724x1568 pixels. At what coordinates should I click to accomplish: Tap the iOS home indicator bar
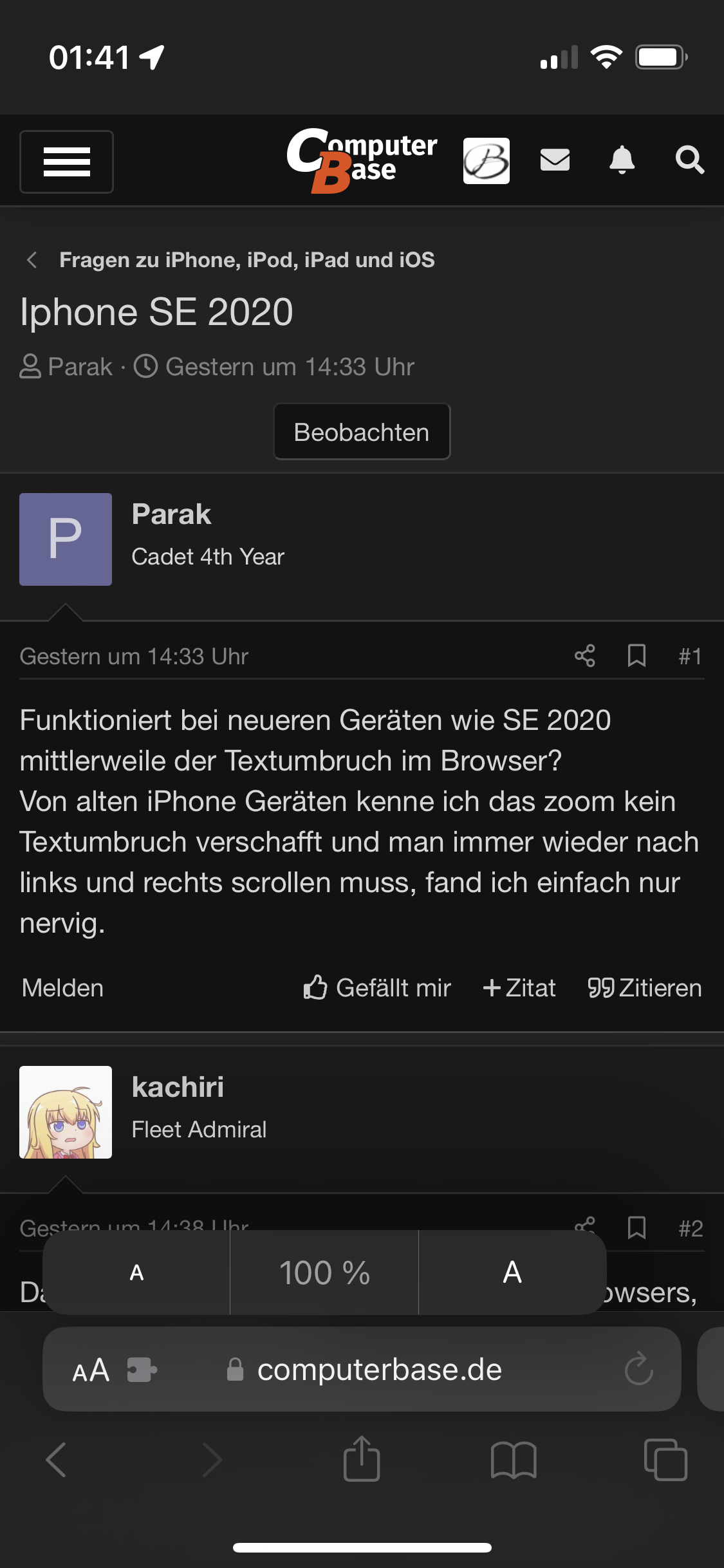(x=362, y=1547)
